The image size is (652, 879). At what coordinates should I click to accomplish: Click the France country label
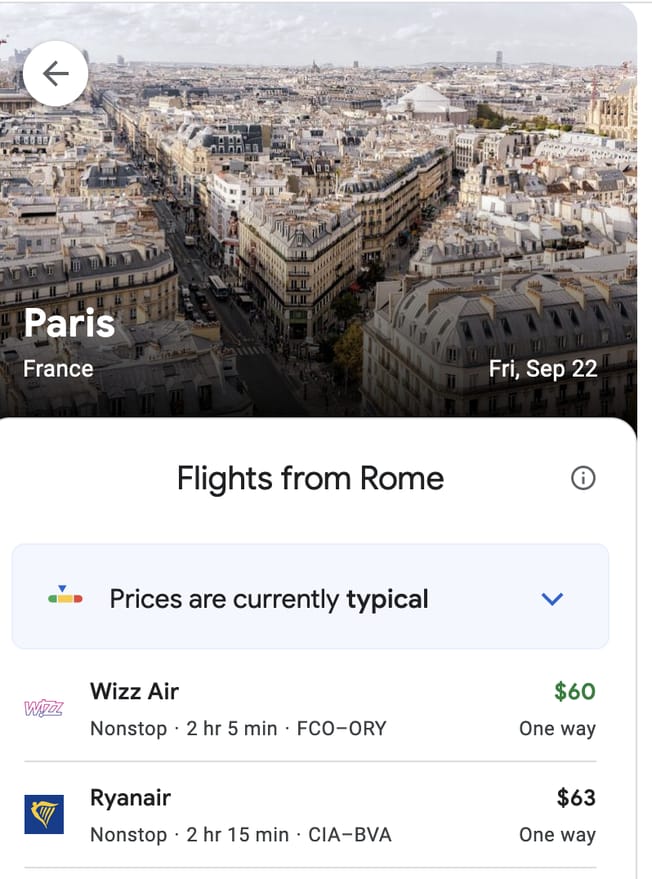pos(58,368)
